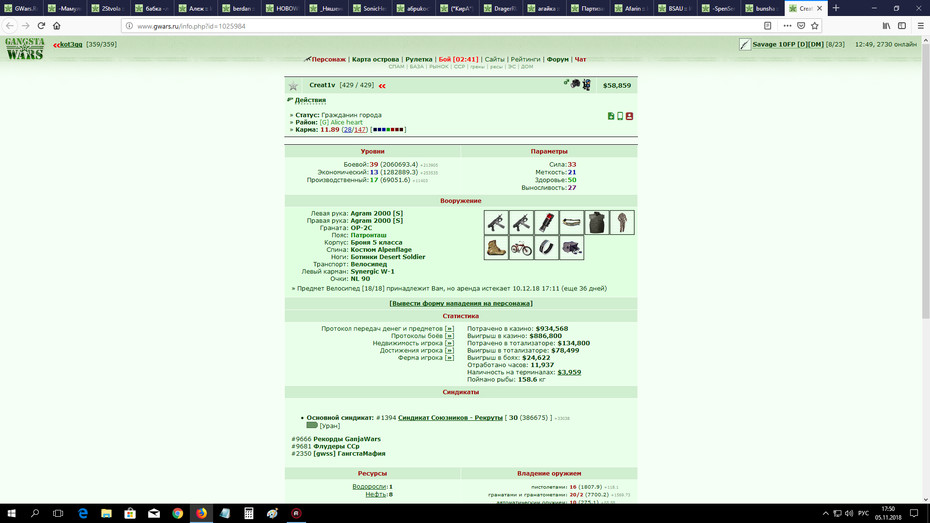Open Firefox hamburger menu
Image resolution: width=930 pixels, height=523 pixels.
click(x=921, y=25)
